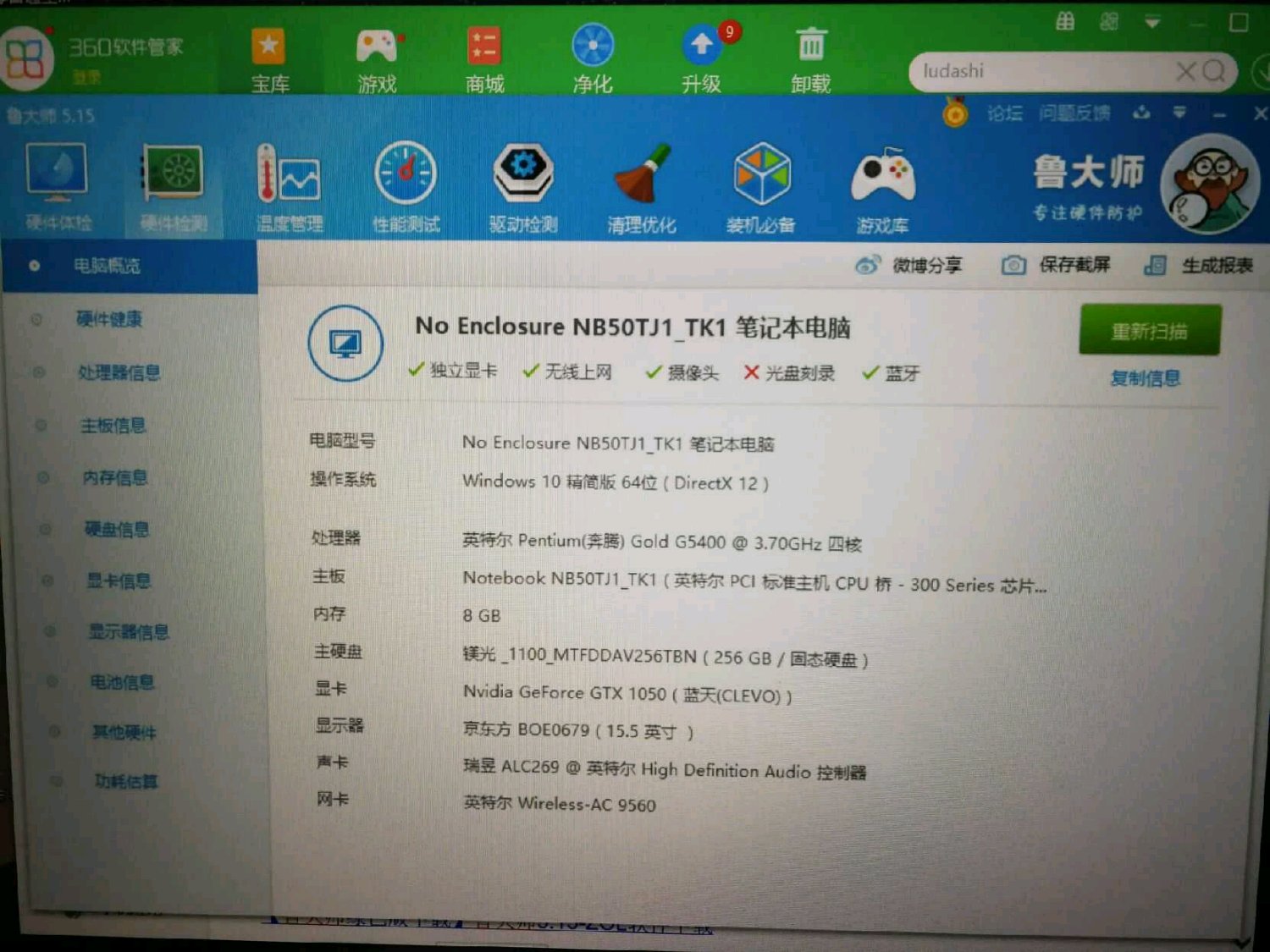
Task: Open 显示器信息 in the sidebar
Action: click(129, 631)
